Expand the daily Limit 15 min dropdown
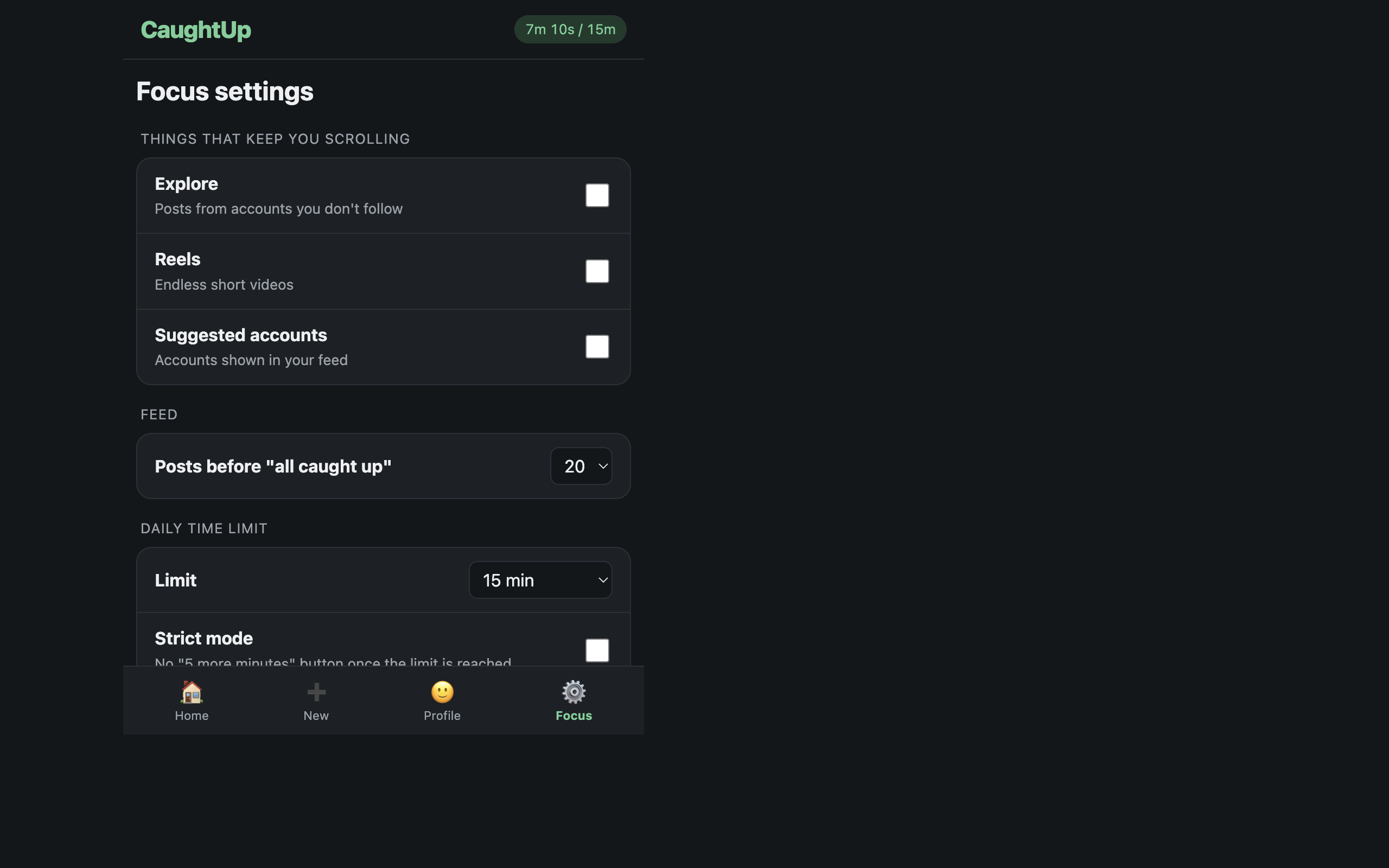Viewport: 1389px width, 868px height. (x=540, y=580)
